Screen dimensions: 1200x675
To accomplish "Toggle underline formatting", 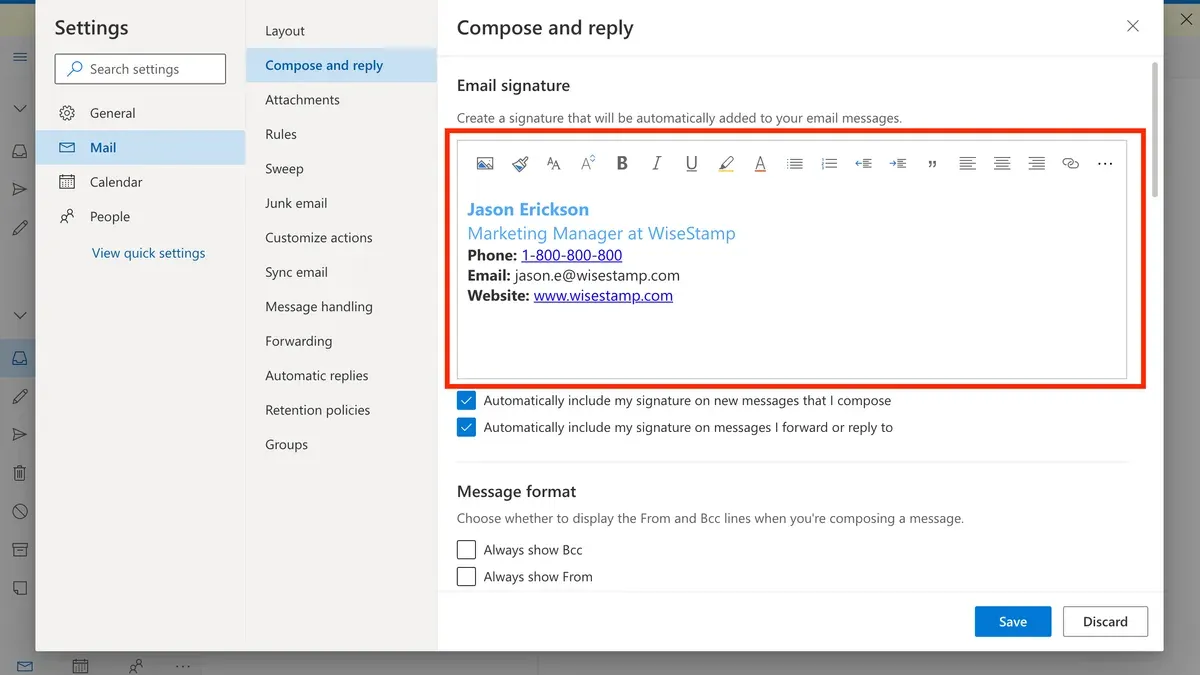I will 691,164.
